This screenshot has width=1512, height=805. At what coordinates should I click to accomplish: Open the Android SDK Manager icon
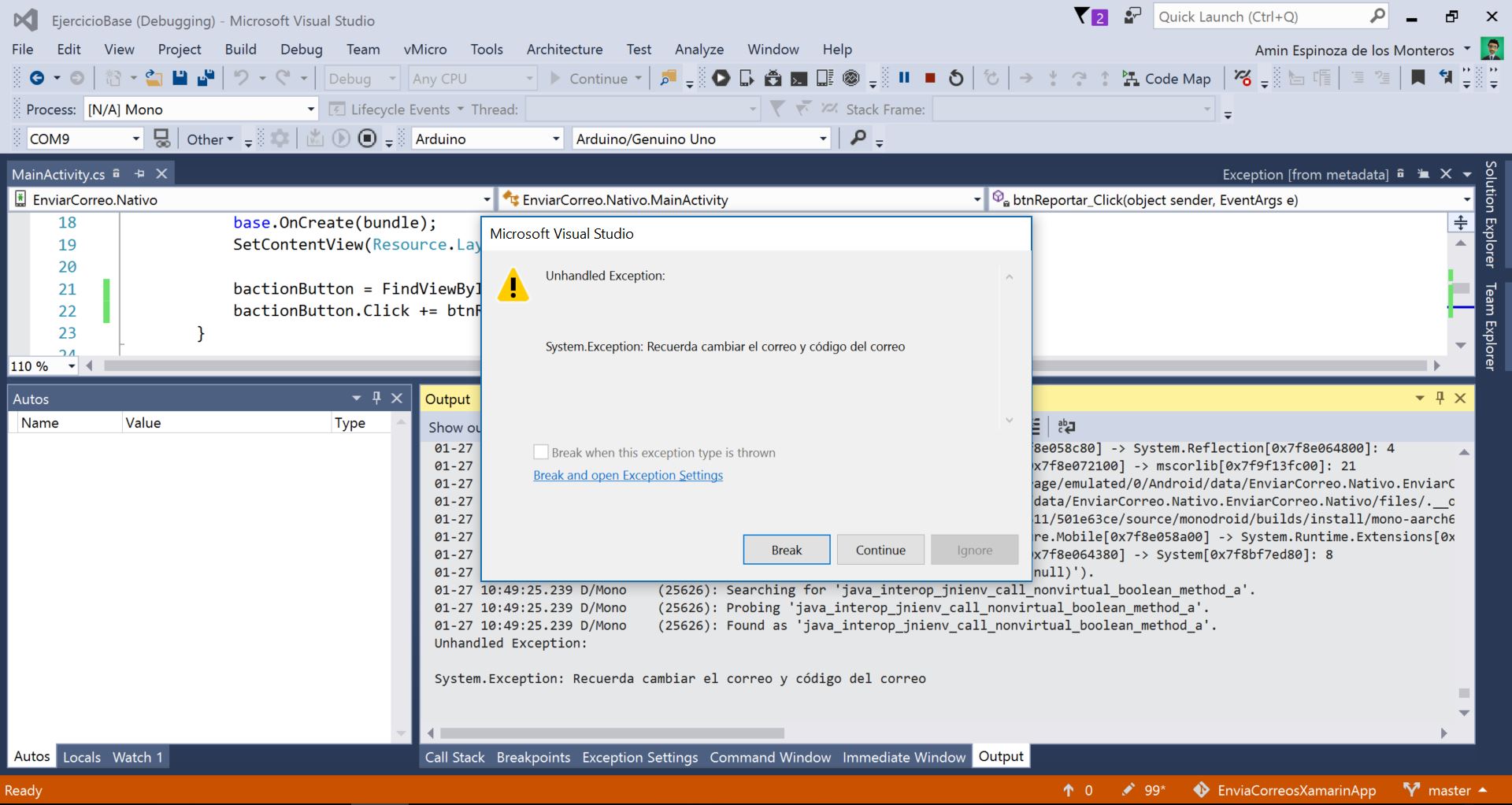coord(773,78)
